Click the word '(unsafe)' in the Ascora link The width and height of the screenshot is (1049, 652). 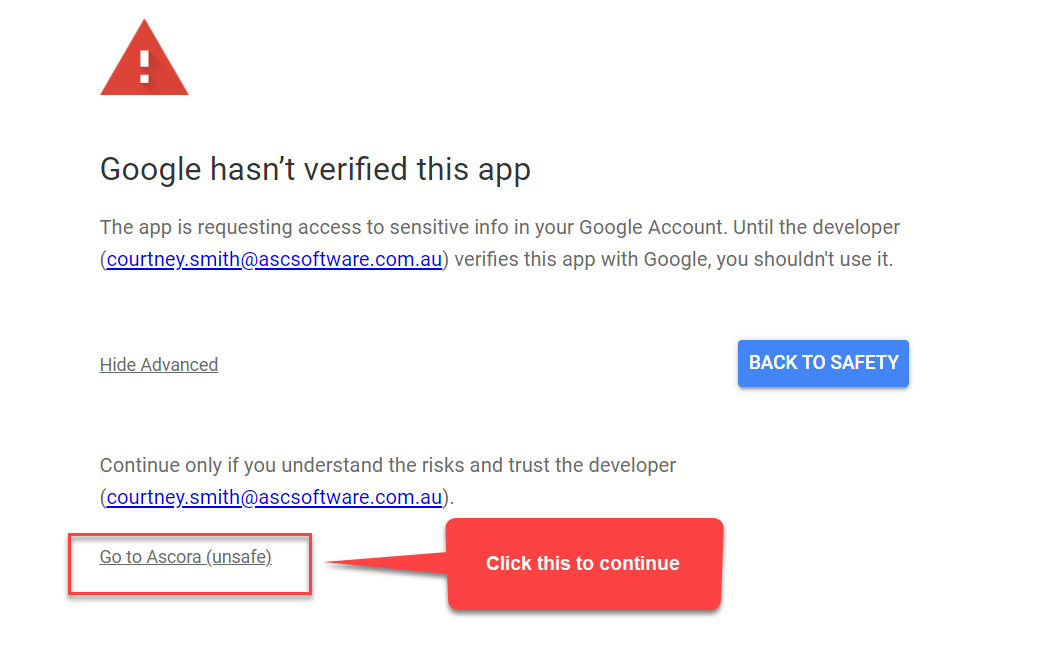pyautogui.click(x=239, y=557)
